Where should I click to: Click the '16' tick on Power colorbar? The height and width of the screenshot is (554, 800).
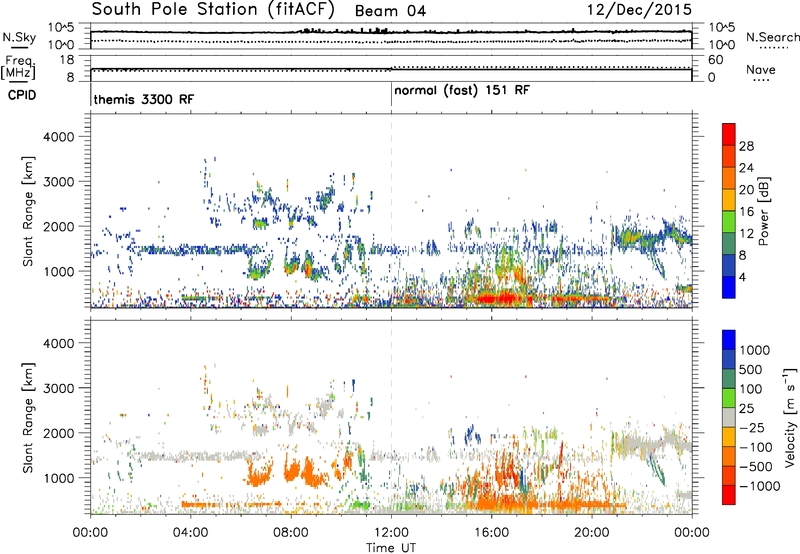pyautogui.click(x=746, y=212)
